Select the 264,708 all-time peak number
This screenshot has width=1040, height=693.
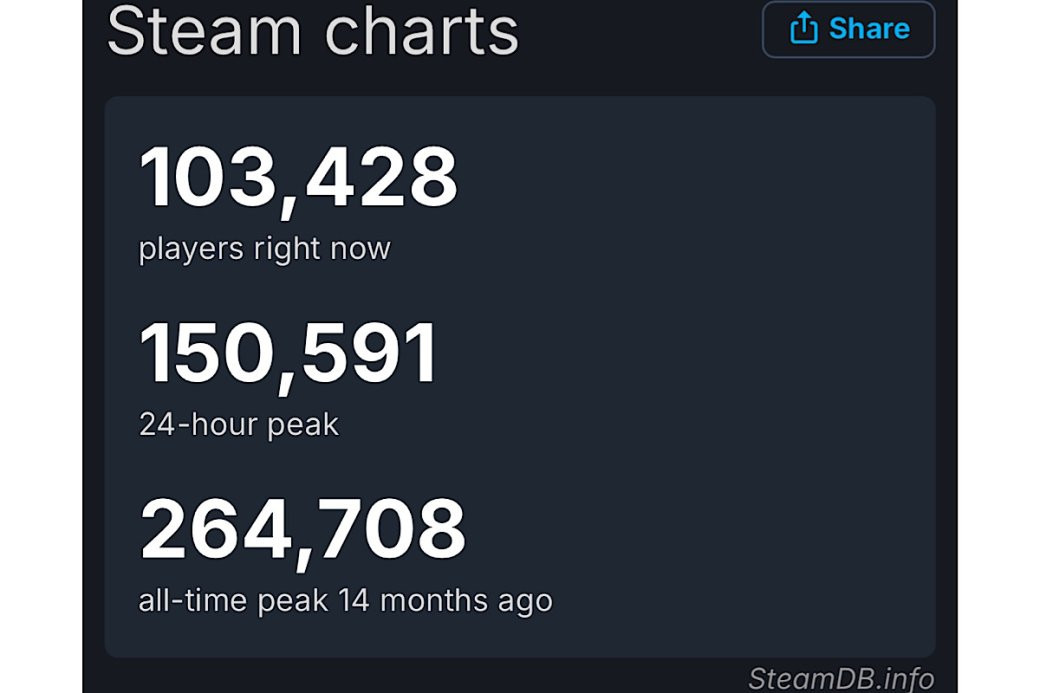[x=302, y=530]
